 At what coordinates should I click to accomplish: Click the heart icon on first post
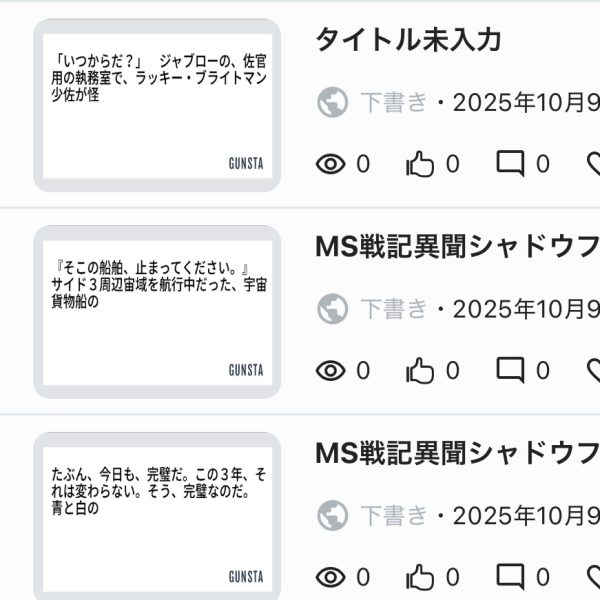click(x=594, y=164)
